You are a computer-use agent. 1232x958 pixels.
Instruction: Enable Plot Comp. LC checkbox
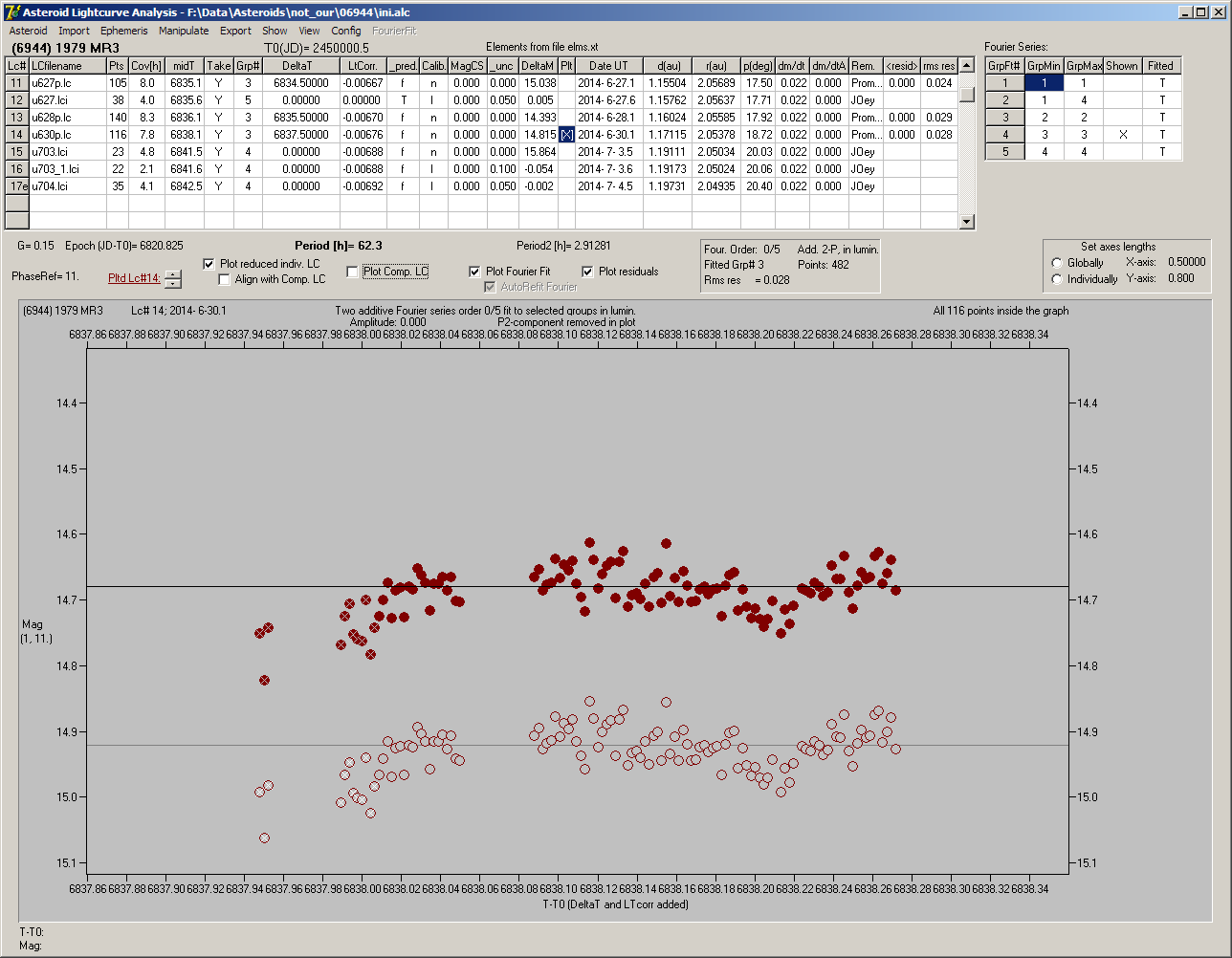pyautogui.click(x=352, y=272)
